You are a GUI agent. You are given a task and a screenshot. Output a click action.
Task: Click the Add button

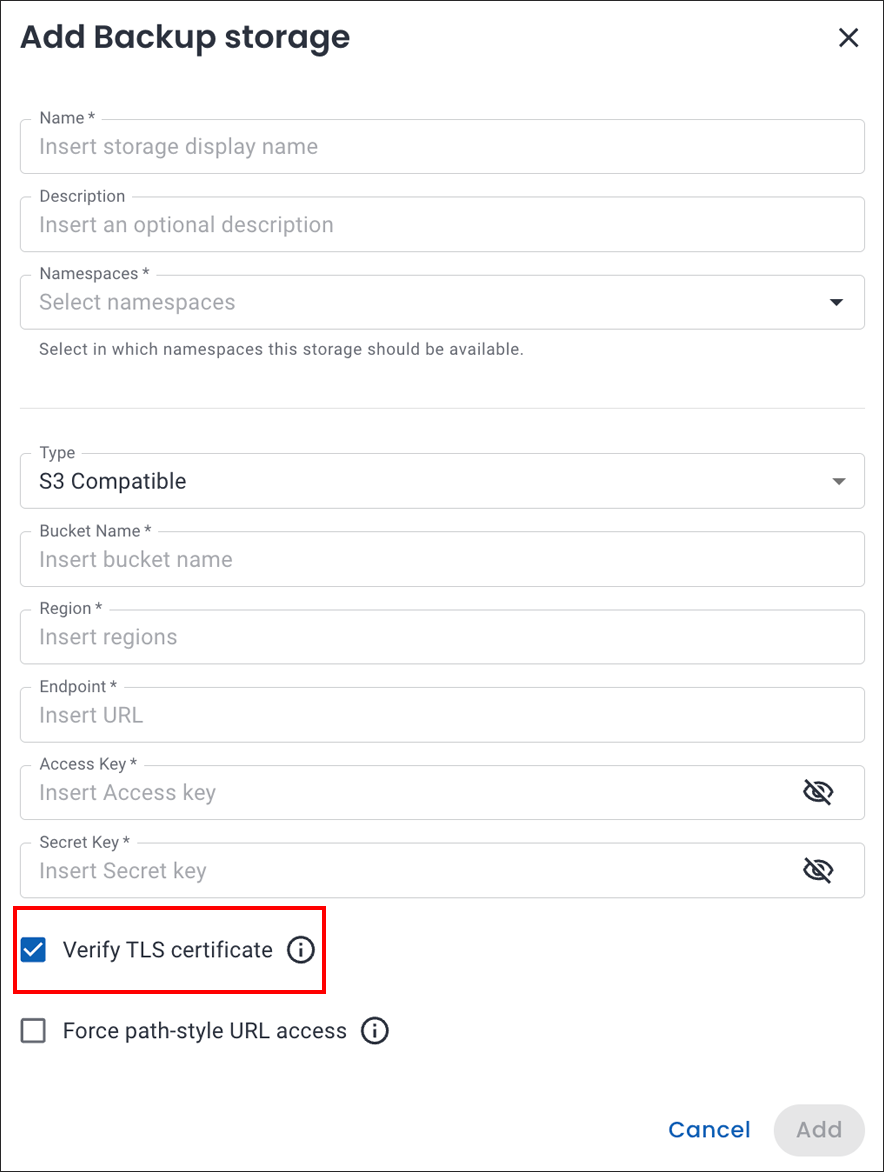[818, 1130]
